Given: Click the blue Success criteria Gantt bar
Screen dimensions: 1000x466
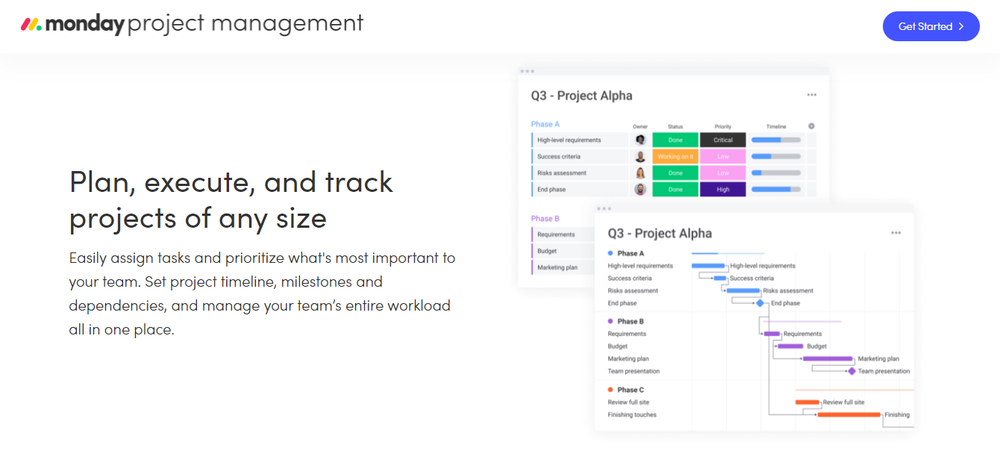Looking at the screenshot, I should pyautogui.click(x=720, y=279).
